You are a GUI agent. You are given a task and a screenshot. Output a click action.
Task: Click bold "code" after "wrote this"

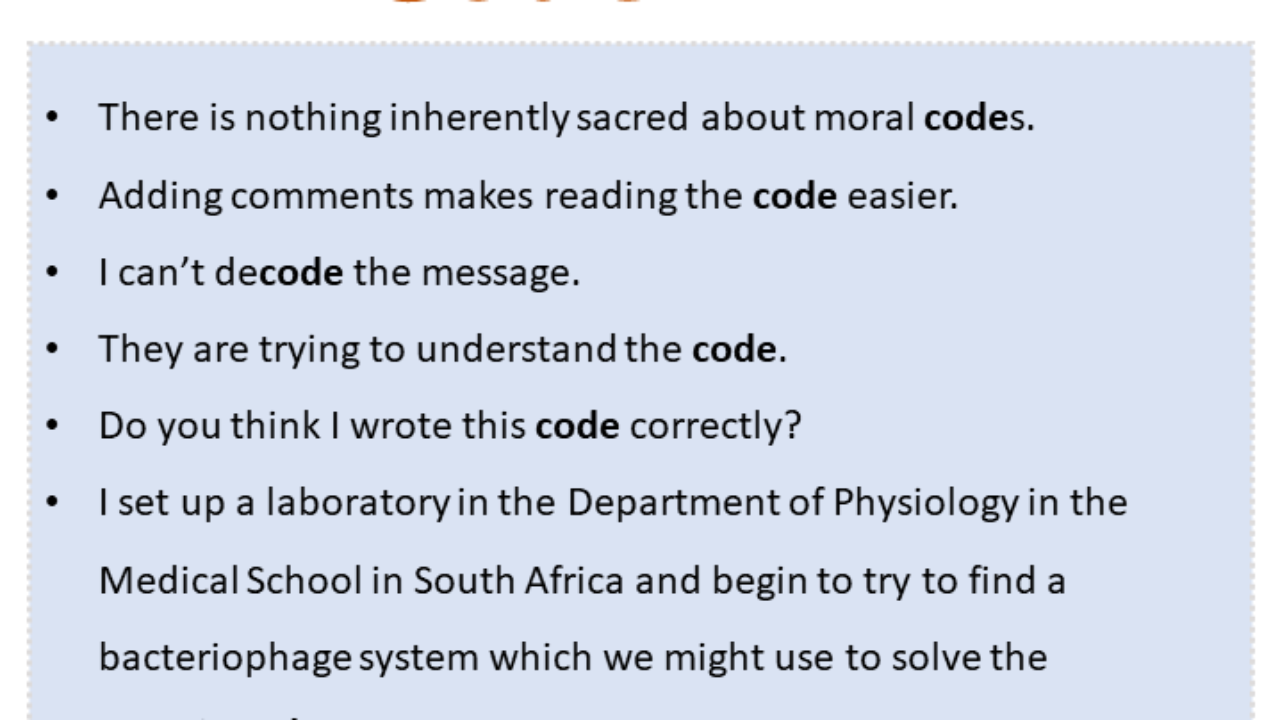(578, 426)
